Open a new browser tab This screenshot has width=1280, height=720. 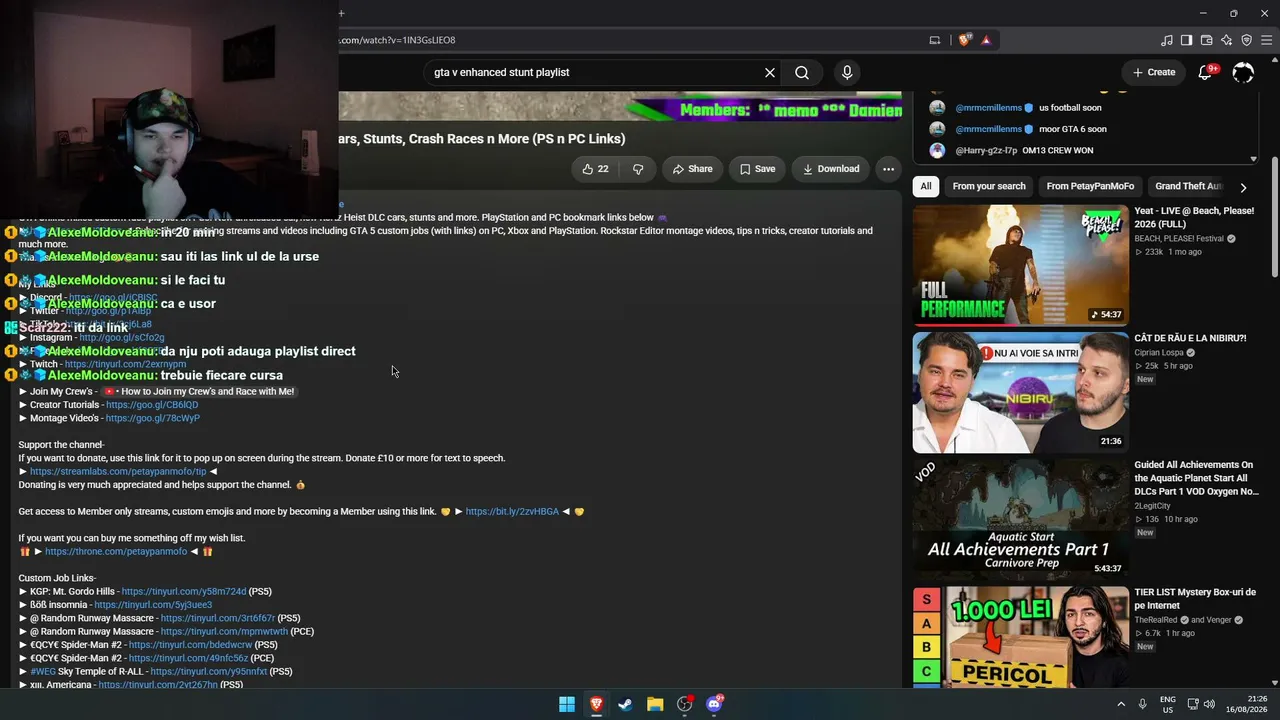341,13
